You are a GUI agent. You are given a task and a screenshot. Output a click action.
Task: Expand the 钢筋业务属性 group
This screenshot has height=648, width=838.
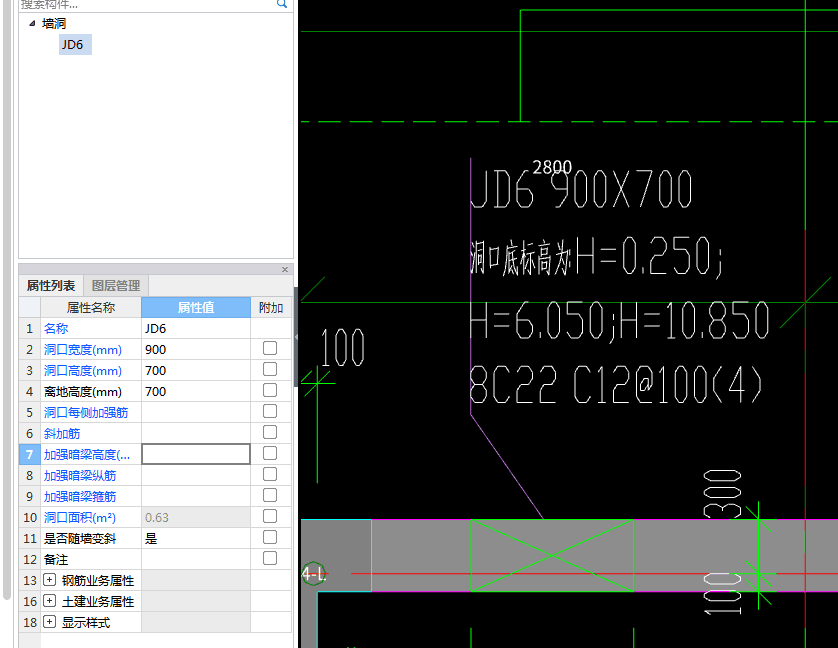pyautogui.click(x=49, y=580)
